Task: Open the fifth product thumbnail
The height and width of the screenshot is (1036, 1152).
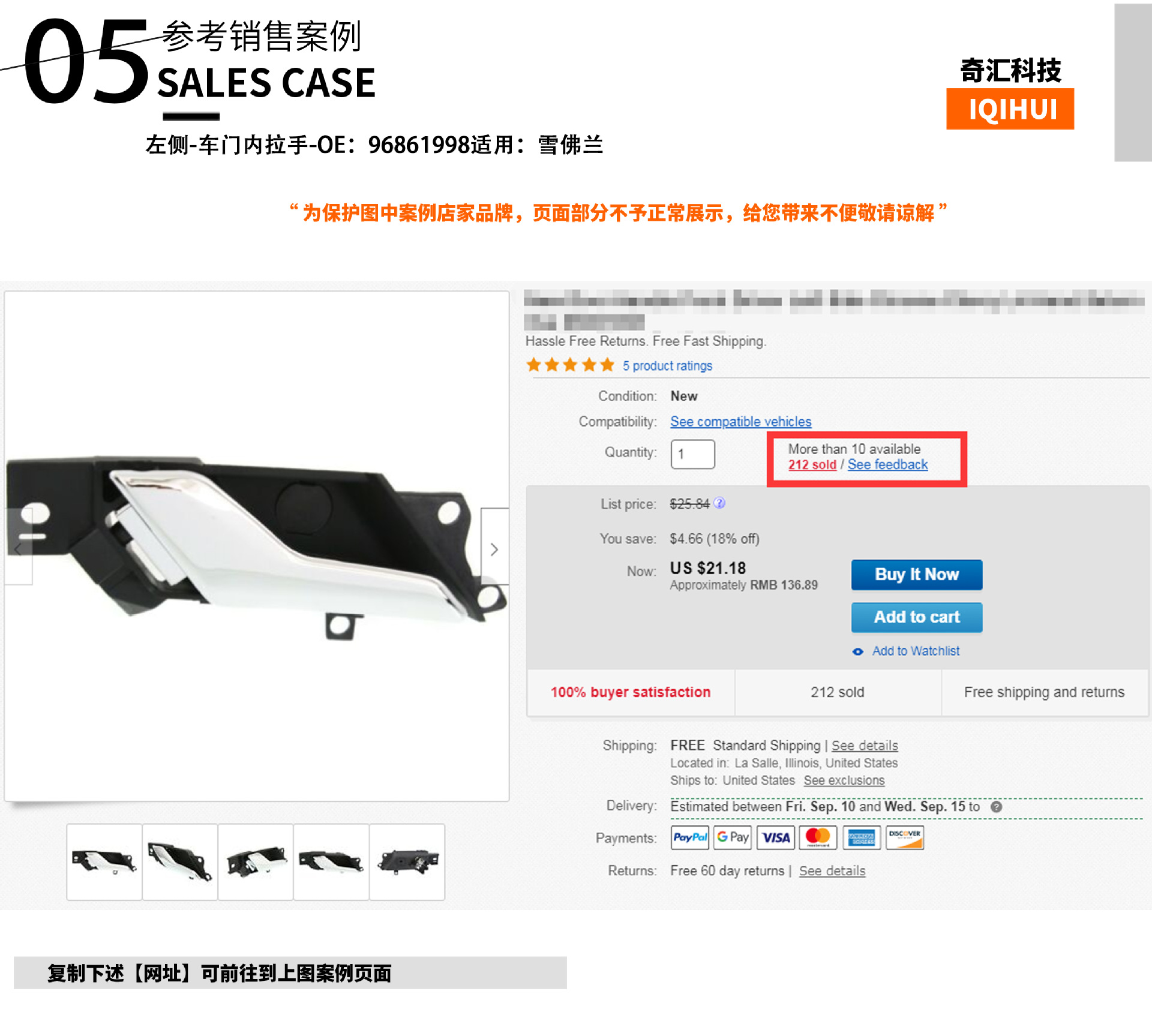Action: pos(407,861)
